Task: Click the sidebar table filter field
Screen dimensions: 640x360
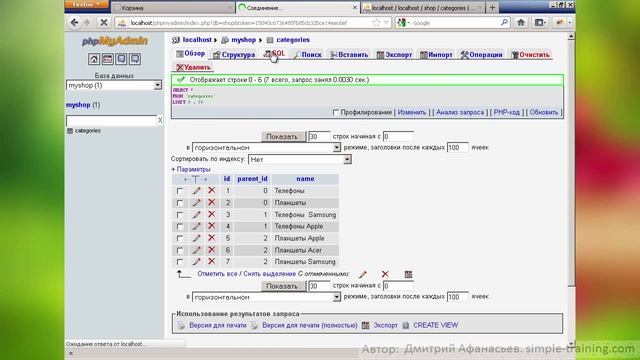Action: click(x=111, y=120)
